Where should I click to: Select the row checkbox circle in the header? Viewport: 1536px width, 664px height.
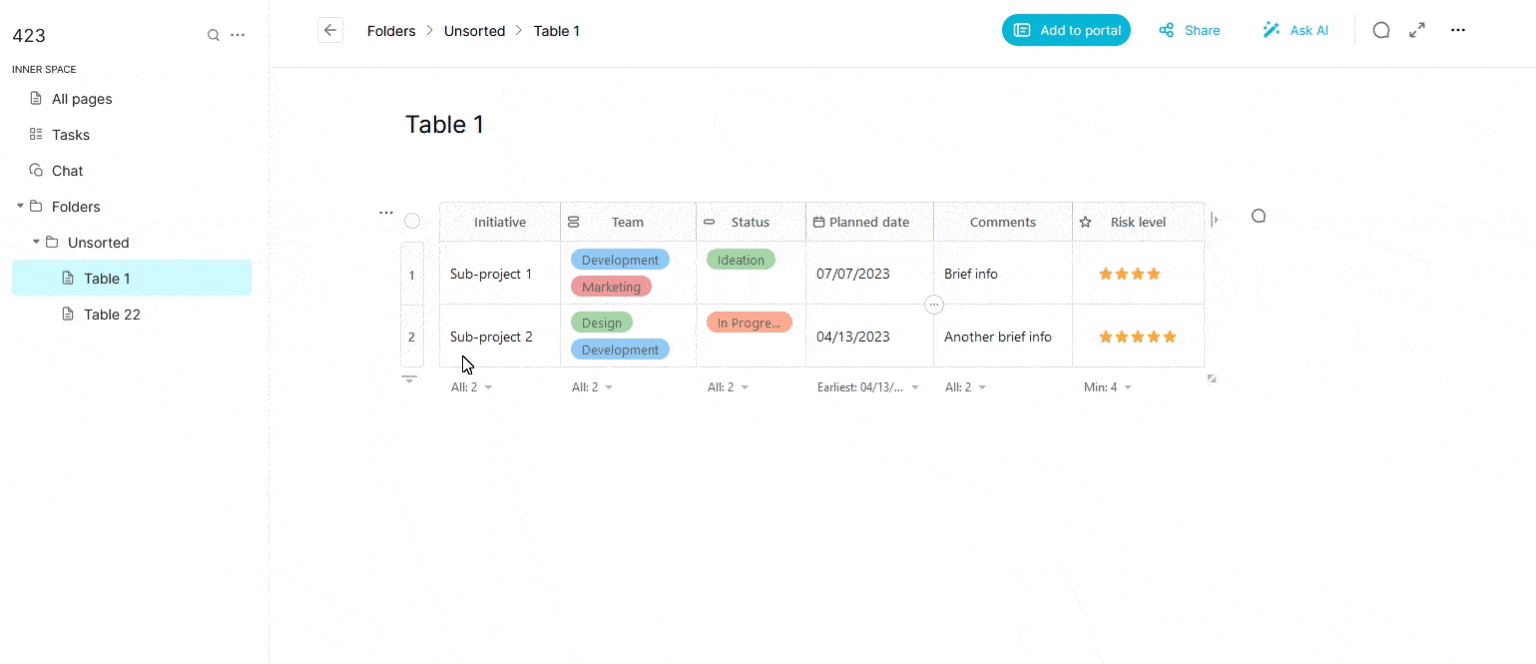pyautogui.click(x=412, y=220)
